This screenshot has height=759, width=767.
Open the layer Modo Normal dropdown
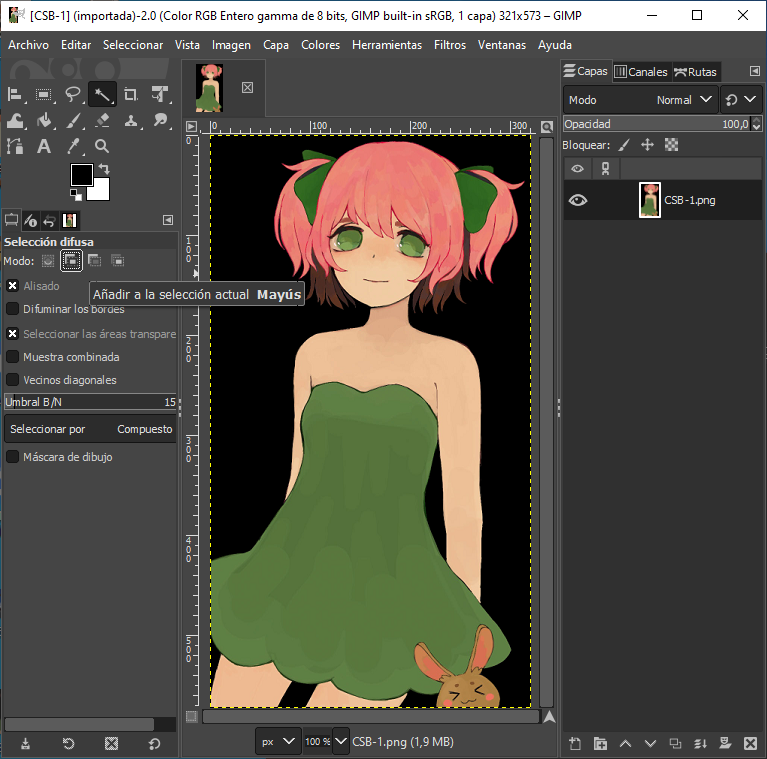point(640,100)
